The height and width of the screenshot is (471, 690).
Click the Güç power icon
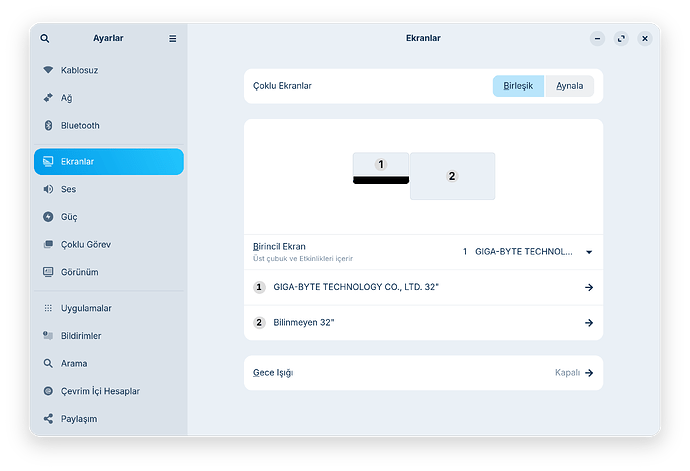[48, 217]
